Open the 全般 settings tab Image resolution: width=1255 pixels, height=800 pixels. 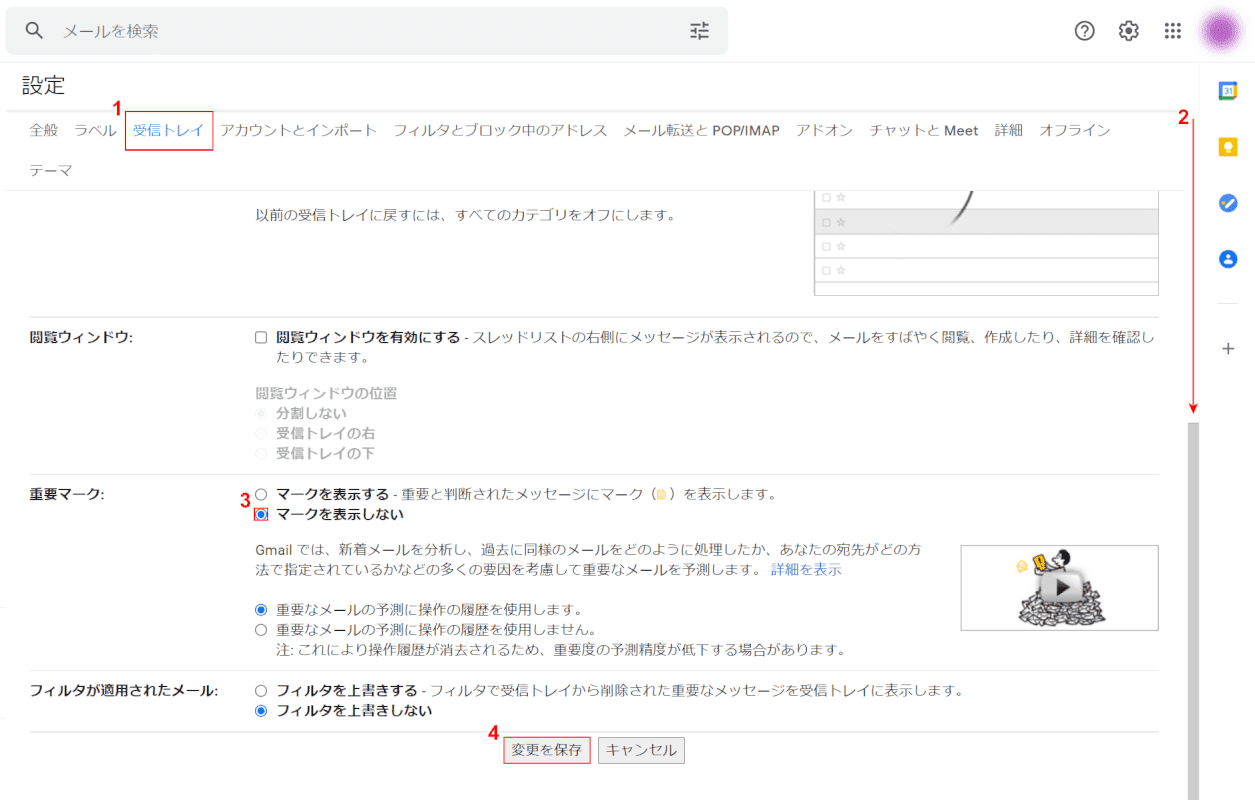(44, 130)
